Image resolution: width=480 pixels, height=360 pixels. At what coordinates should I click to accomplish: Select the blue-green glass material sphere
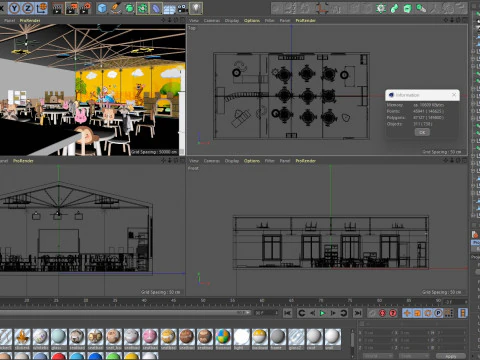tap(59, 337)
